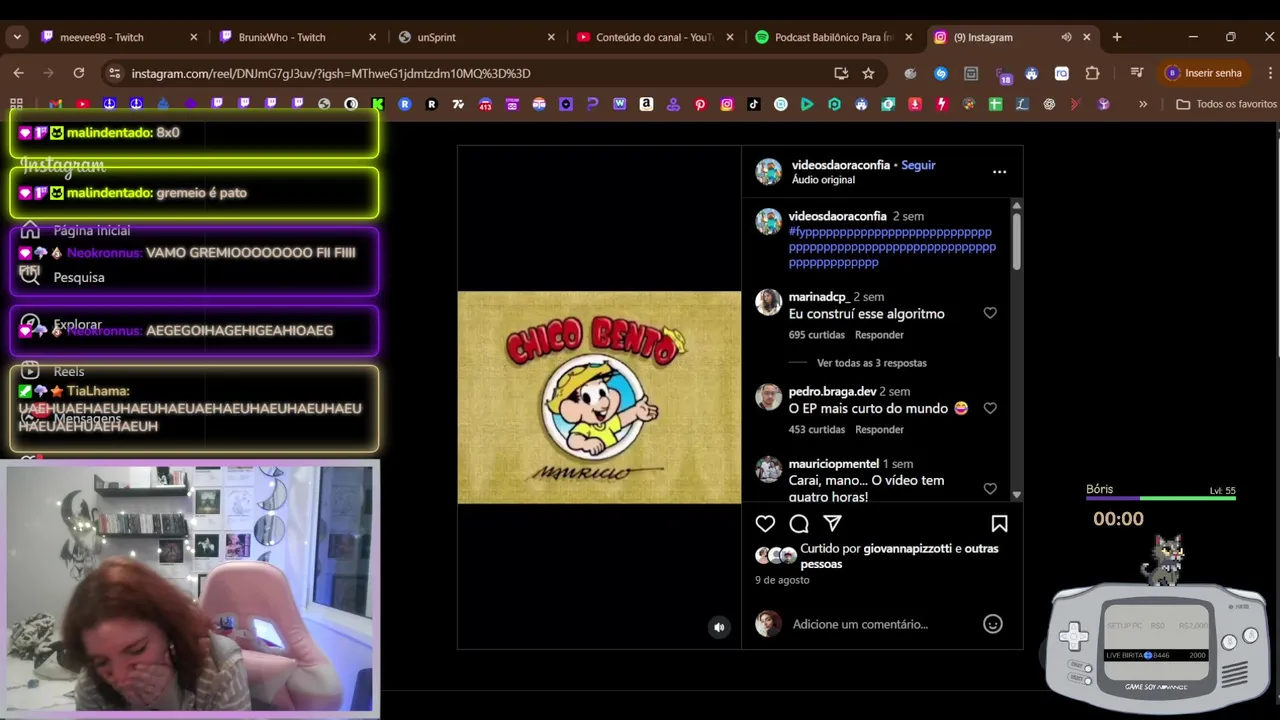Open Página inicial in Instagram sidebar
This screenshot has width=1280, height=720.
tap(76, 230)
